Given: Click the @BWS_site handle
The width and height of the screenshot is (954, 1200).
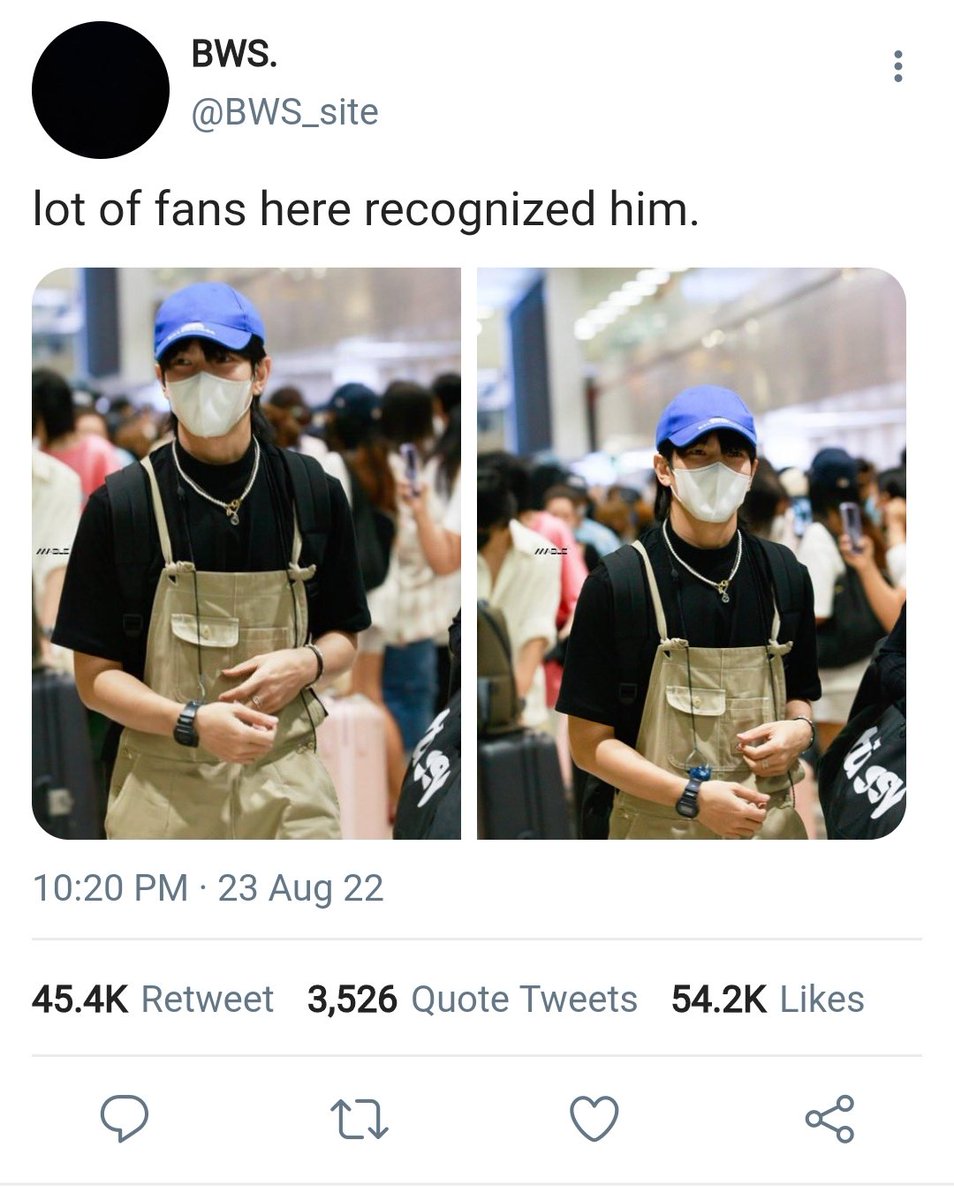Looking at the screenshot, I should [x=285, y=112].
